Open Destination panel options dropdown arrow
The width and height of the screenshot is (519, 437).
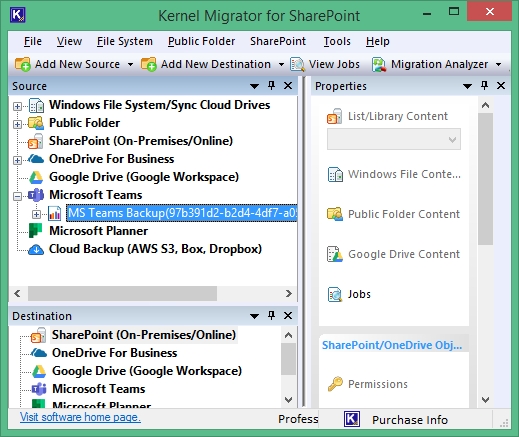point(254,316)
